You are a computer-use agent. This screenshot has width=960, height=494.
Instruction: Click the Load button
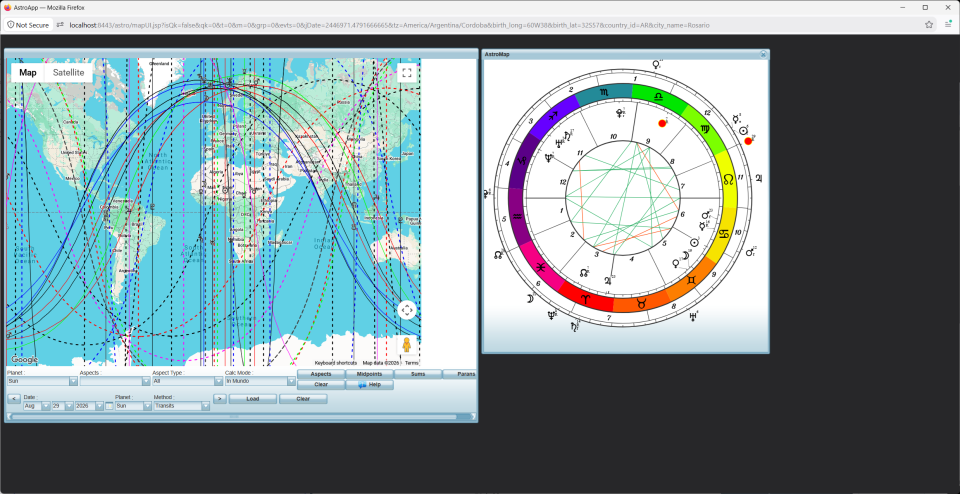point(253,399)
